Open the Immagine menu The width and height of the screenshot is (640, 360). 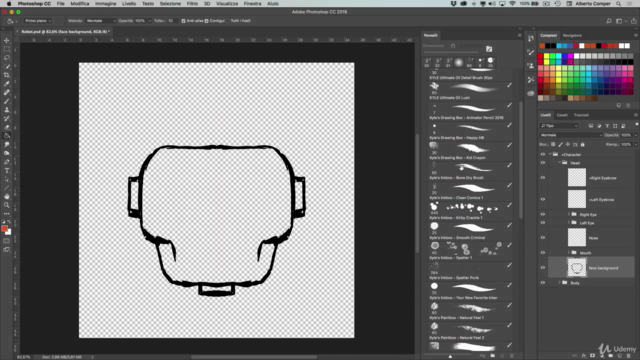pos(105,4)
